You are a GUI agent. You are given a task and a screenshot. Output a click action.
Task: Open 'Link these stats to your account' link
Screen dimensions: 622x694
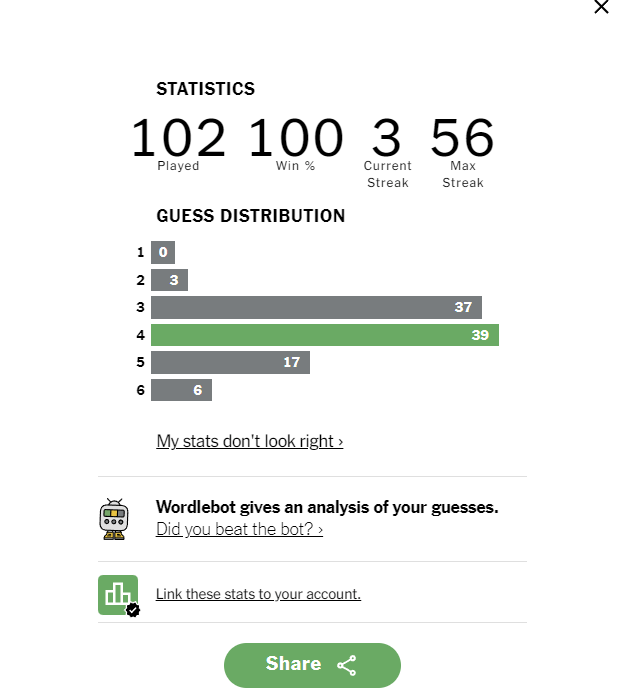pos(258,594)
